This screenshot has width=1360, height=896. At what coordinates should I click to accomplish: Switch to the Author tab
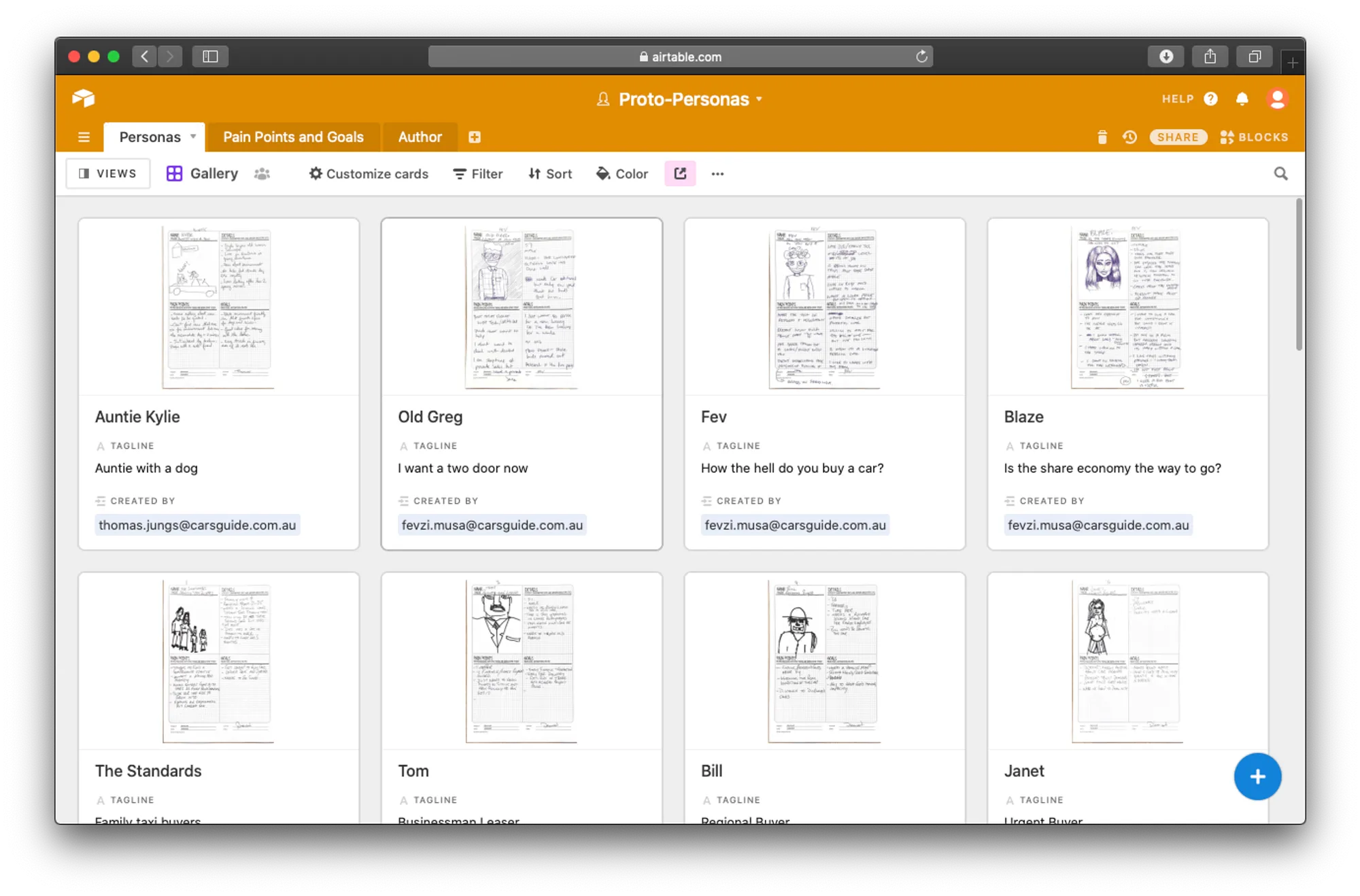coord(420,137)
